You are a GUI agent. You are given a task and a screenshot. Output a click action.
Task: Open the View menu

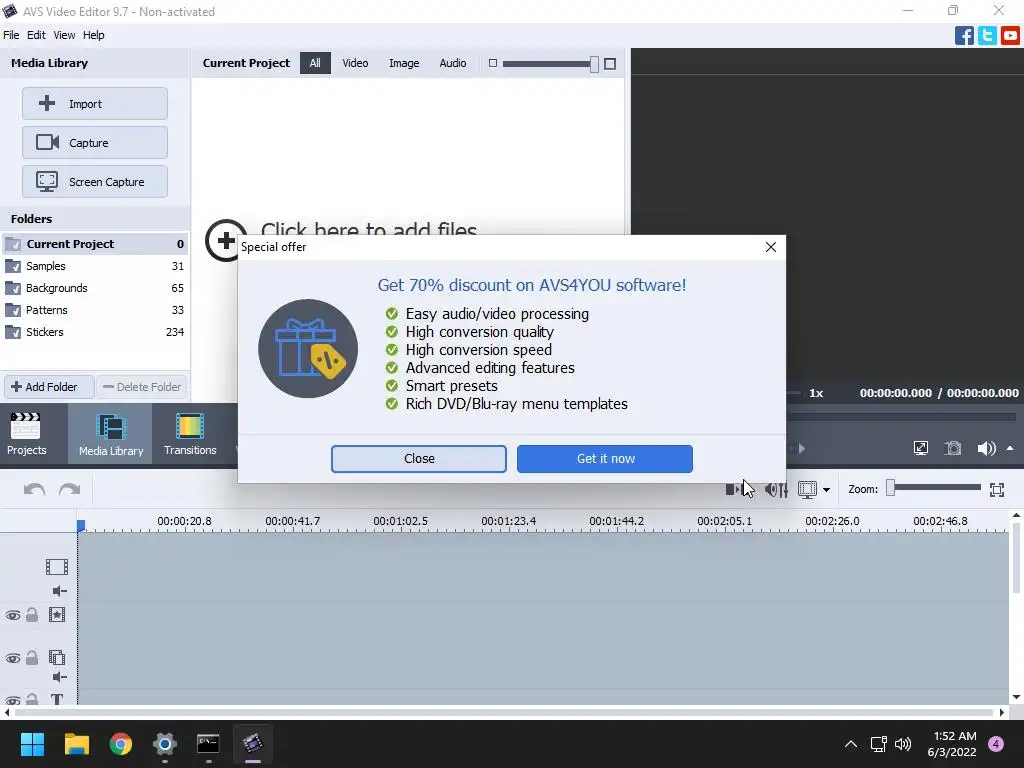click(64, 35)
